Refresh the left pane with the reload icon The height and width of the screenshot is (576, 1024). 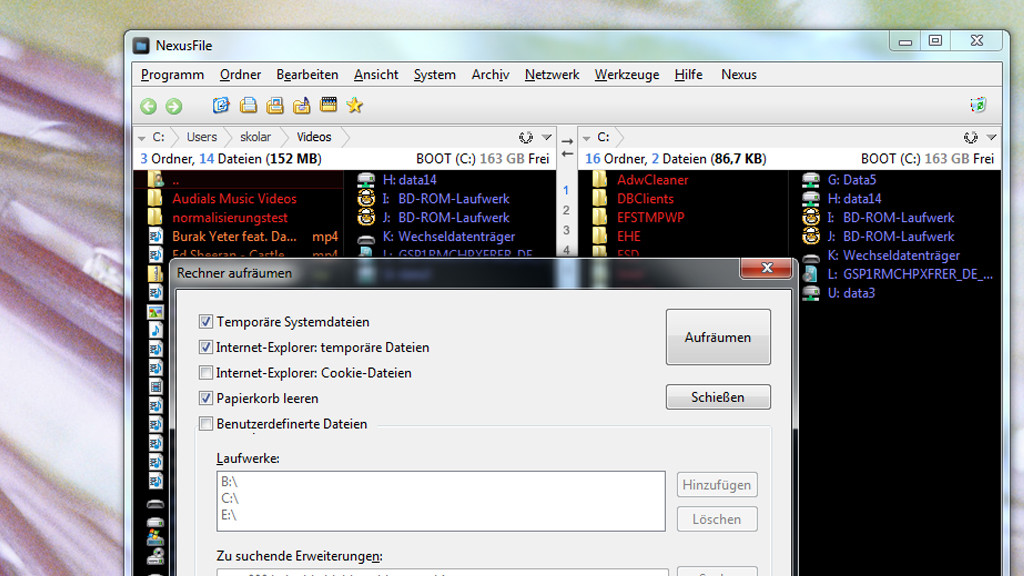point(526,137)
